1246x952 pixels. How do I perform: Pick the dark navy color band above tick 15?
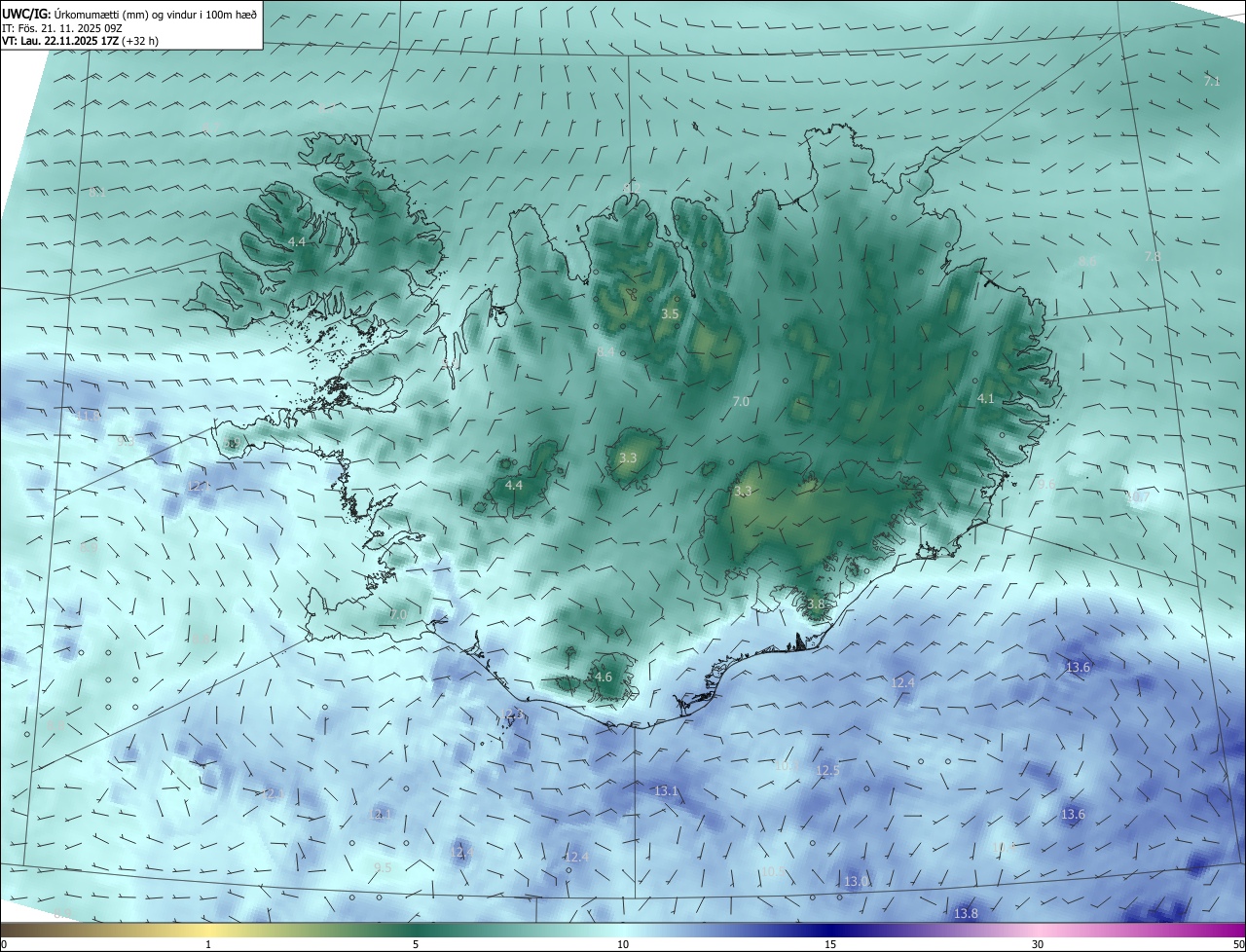(830, 930)
